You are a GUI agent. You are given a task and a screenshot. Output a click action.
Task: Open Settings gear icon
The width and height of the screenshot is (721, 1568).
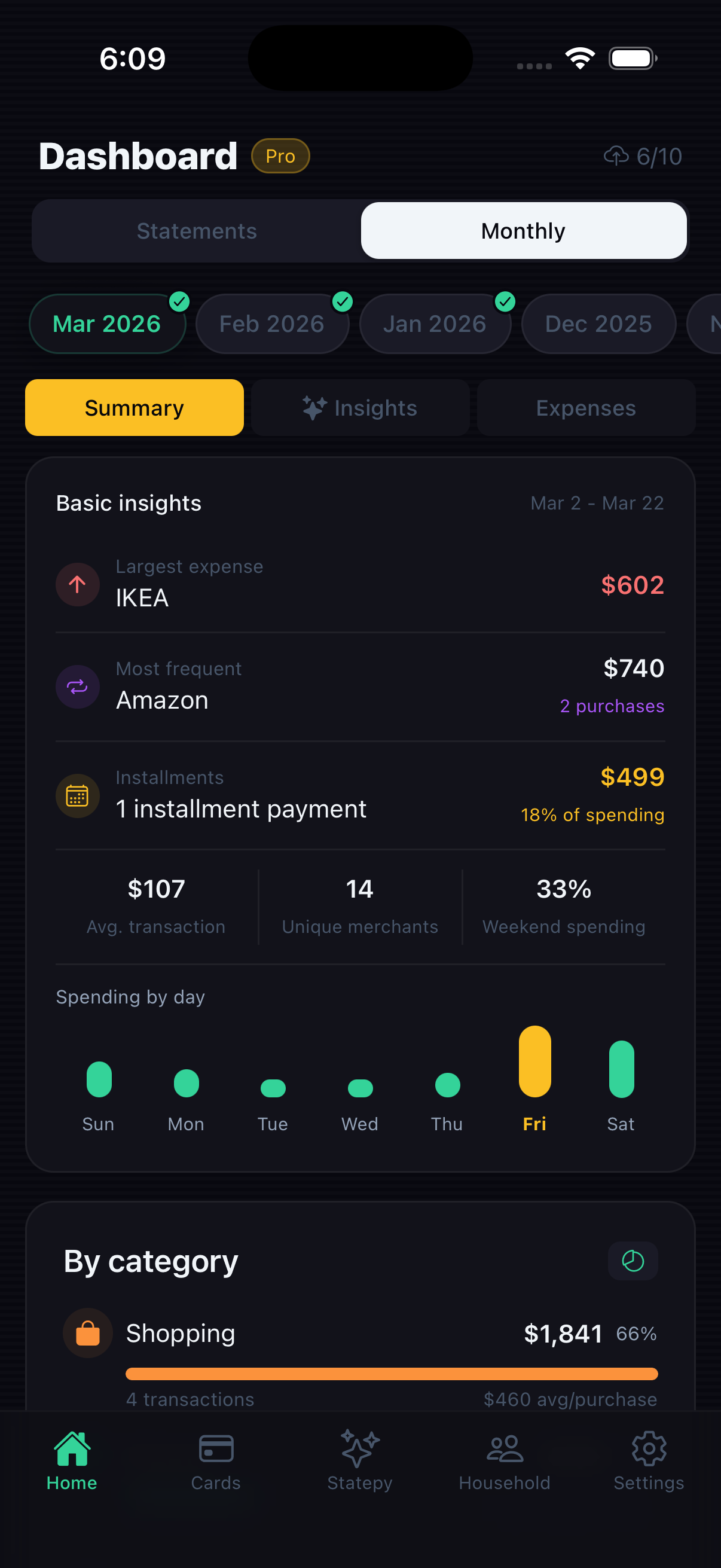(x=649, y=1448)
